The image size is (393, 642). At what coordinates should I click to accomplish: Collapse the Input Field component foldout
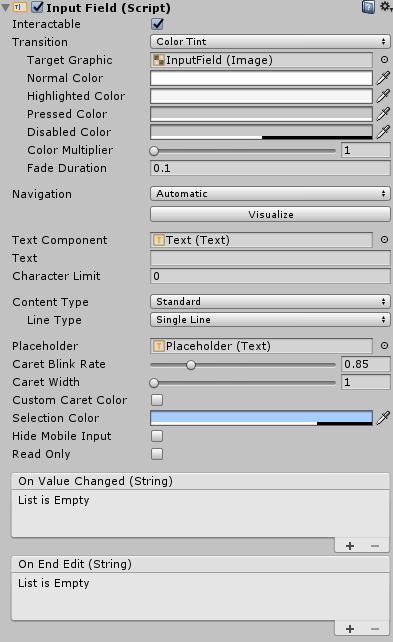click(x=6, y=7)
